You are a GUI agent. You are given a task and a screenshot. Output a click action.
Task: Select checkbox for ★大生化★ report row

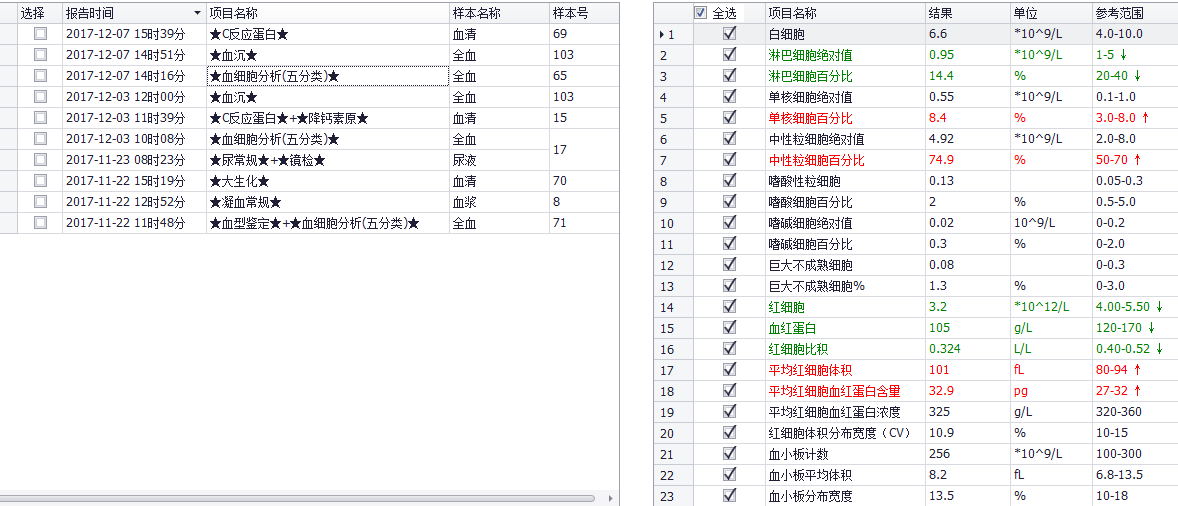(40, 181)
